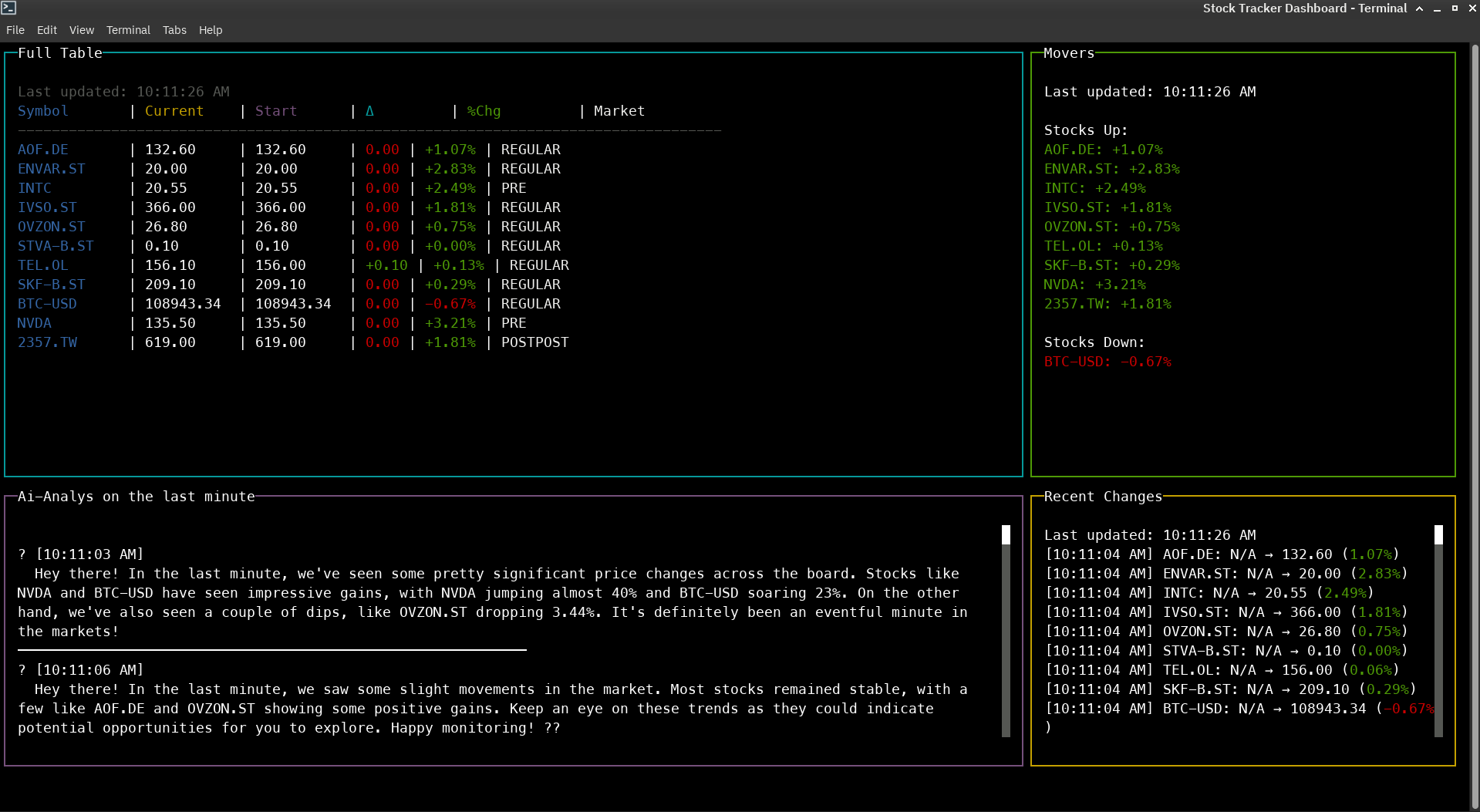This screenshot has height=812, width=1480.
Task: Click Last updated time in Full Table
Action: point(123,92)
